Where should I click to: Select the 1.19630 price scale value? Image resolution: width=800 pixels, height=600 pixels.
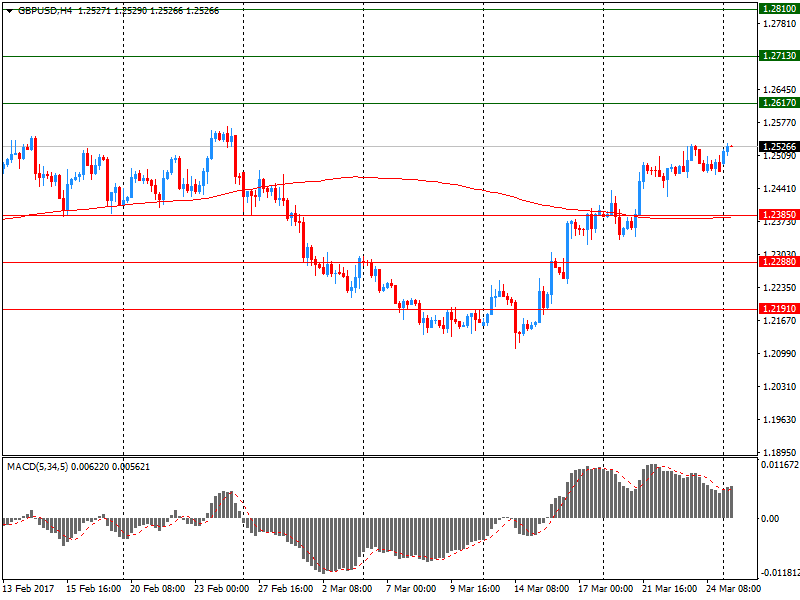coord(779,419)
